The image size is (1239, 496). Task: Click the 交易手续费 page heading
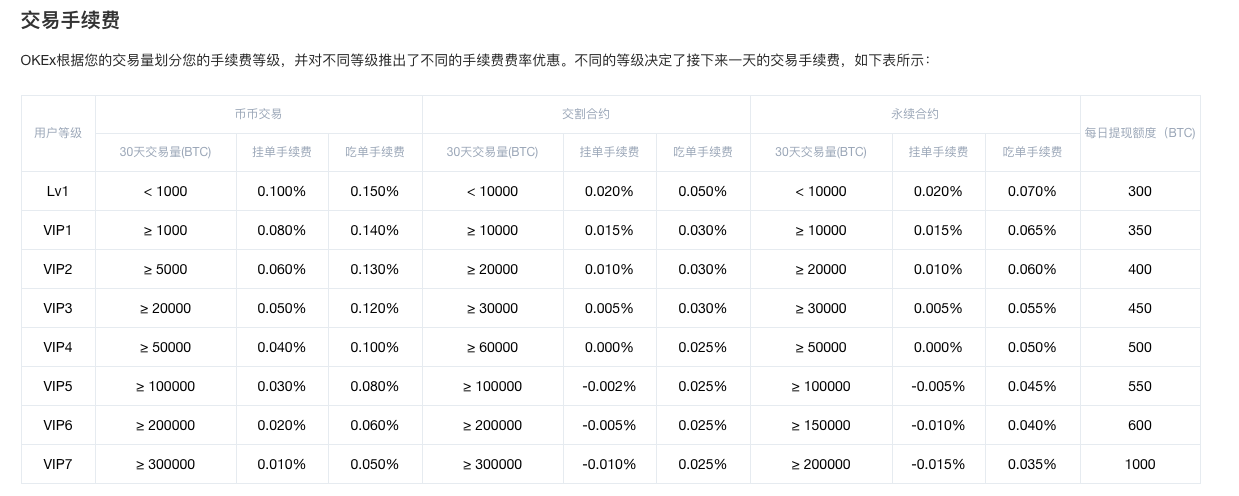click(x=71, y=21)
